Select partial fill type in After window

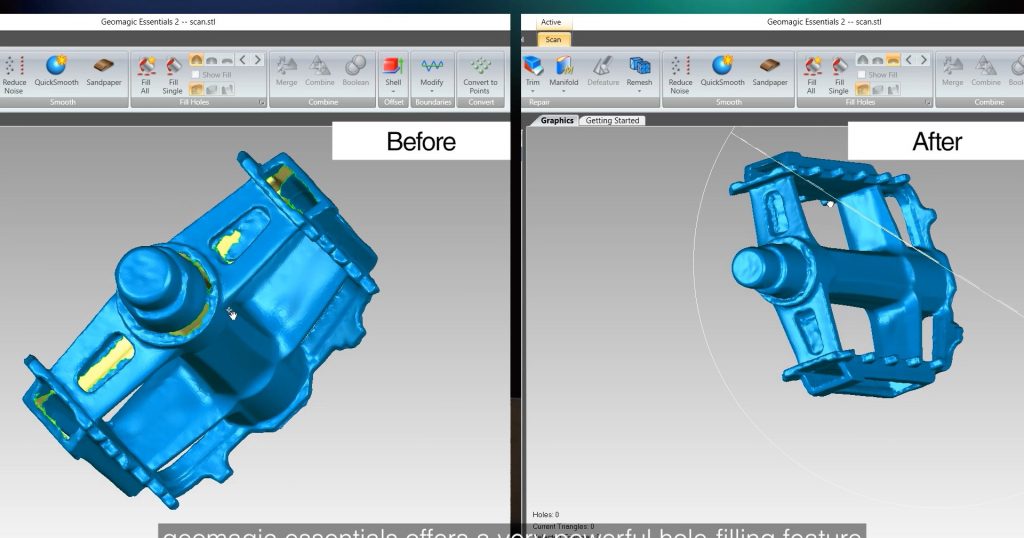(x=878, y=89)
